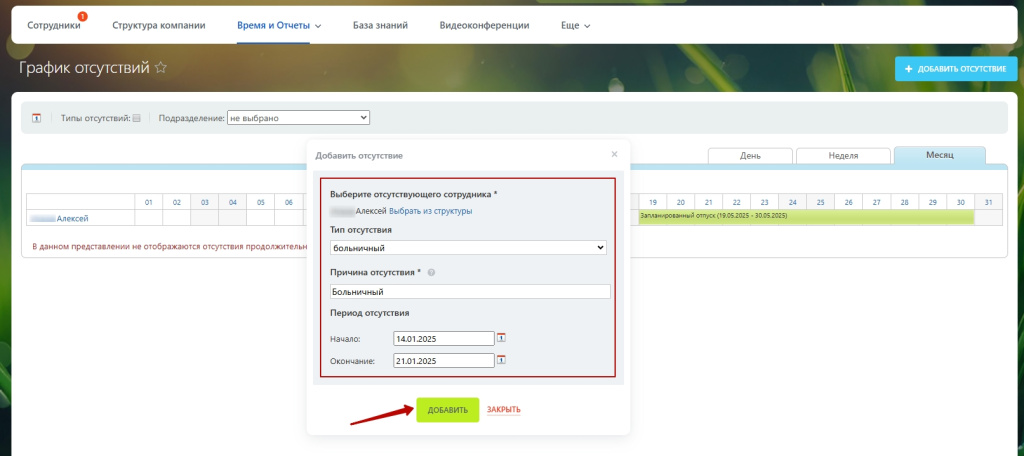
Task: Close the Добавить отсутствие dialog with X
Action: pyautogui.click(x=614, y=154)
